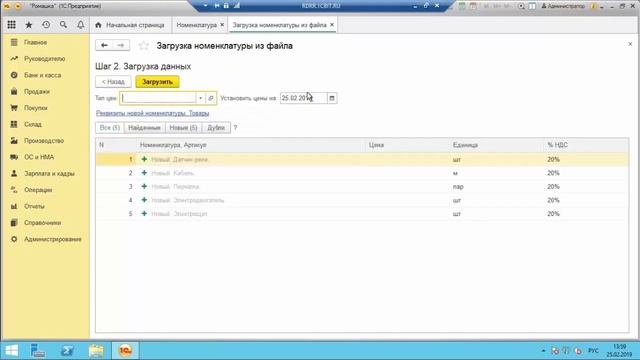Close the form with X at right
Screen dimensions: 640x360
630,44
